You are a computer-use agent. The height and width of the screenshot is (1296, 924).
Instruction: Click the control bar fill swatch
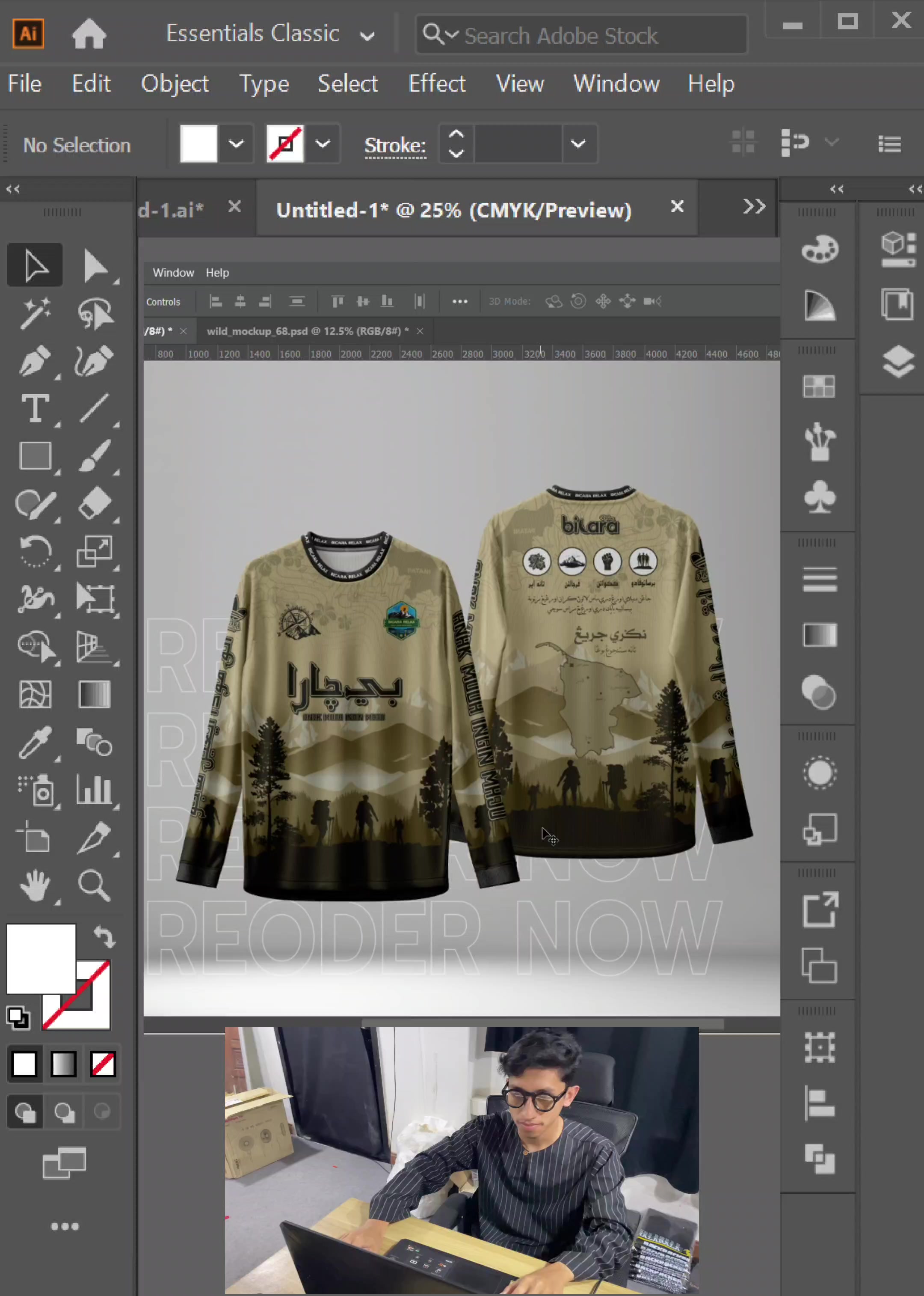[198, 144]
